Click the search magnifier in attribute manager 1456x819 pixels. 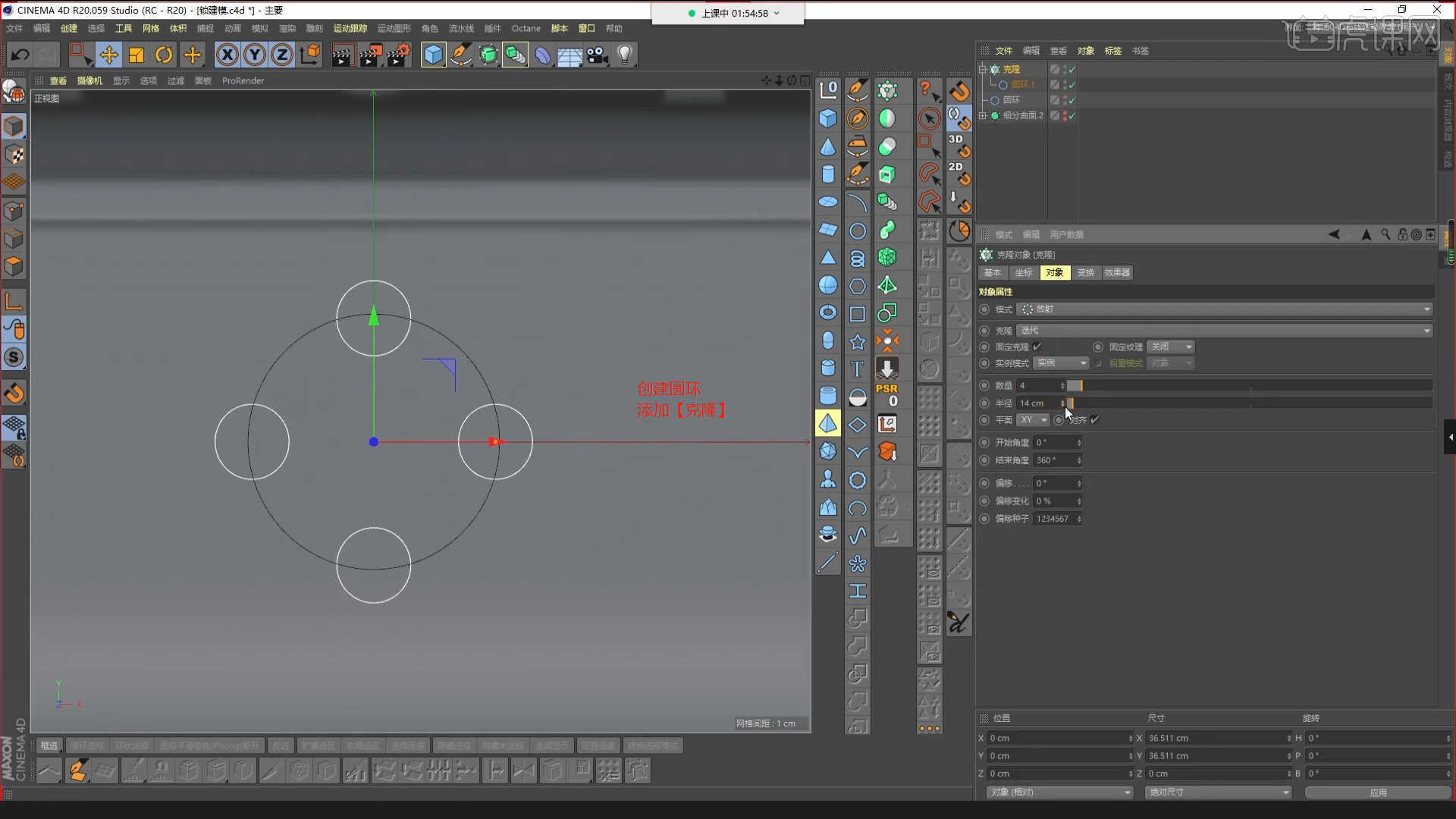click(1385, 234)
